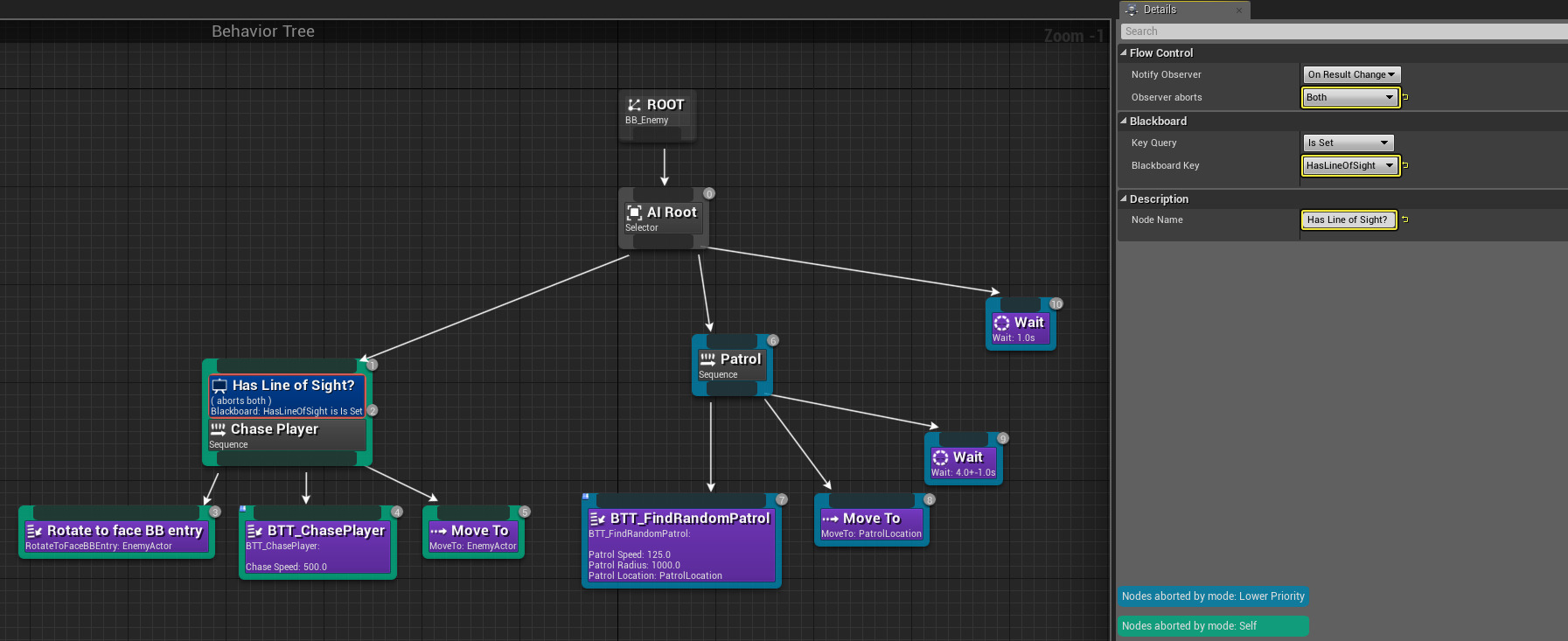Viewport: 1568px width, 641px height.
Task: Click the Details panel Search field
Action: [1342, 31]
